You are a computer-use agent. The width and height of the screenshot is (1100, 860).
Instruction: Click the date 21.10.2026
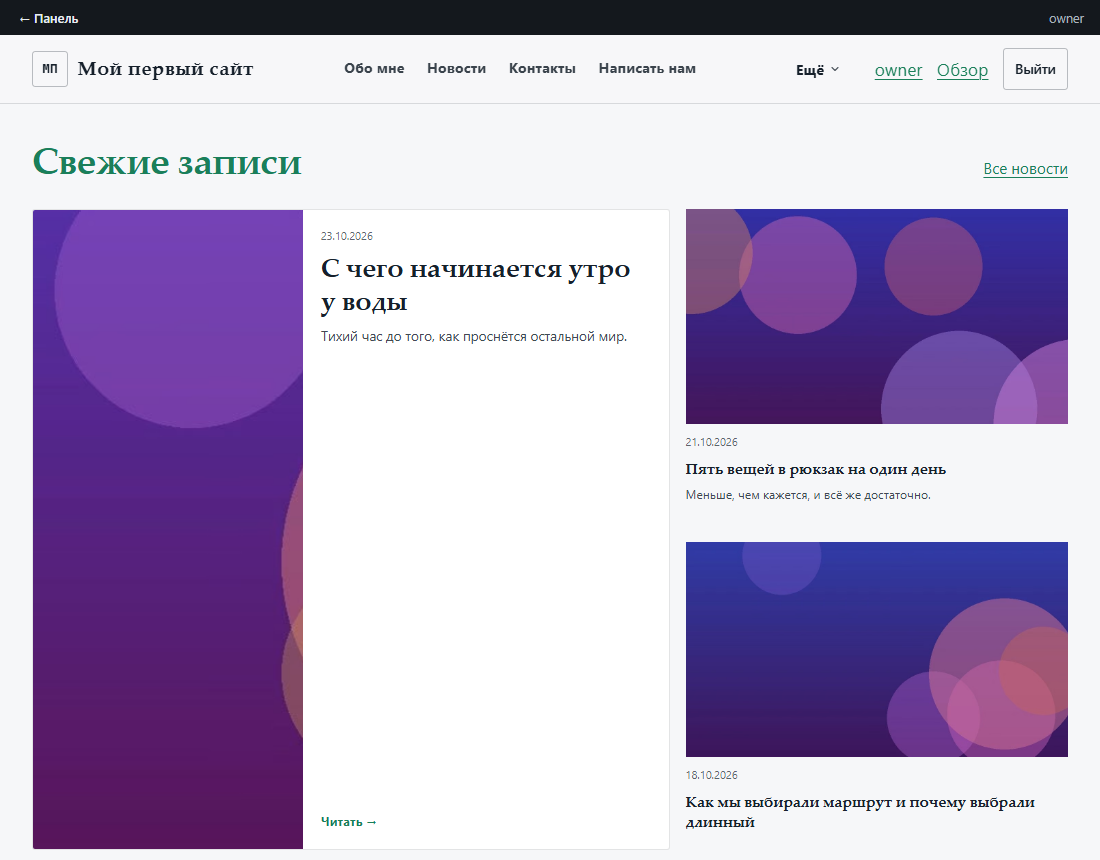pyautogui.click(x=711, y=442)
